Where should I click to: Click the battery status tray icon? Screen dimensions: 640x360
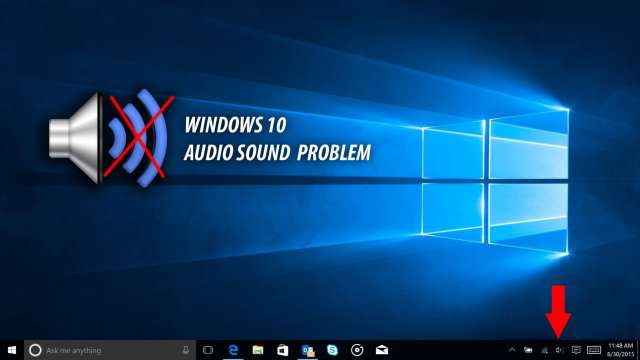click(528, 350)
